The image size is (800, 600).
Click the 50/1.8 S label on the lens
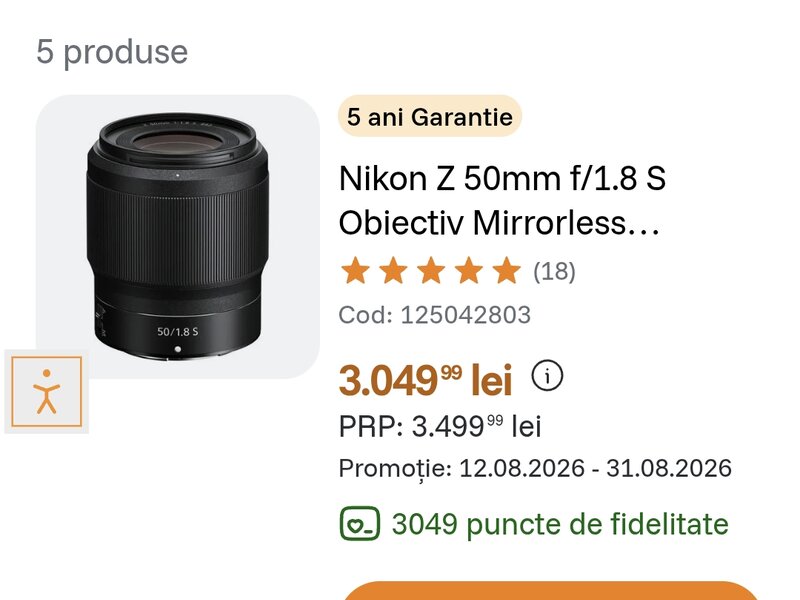178,332
